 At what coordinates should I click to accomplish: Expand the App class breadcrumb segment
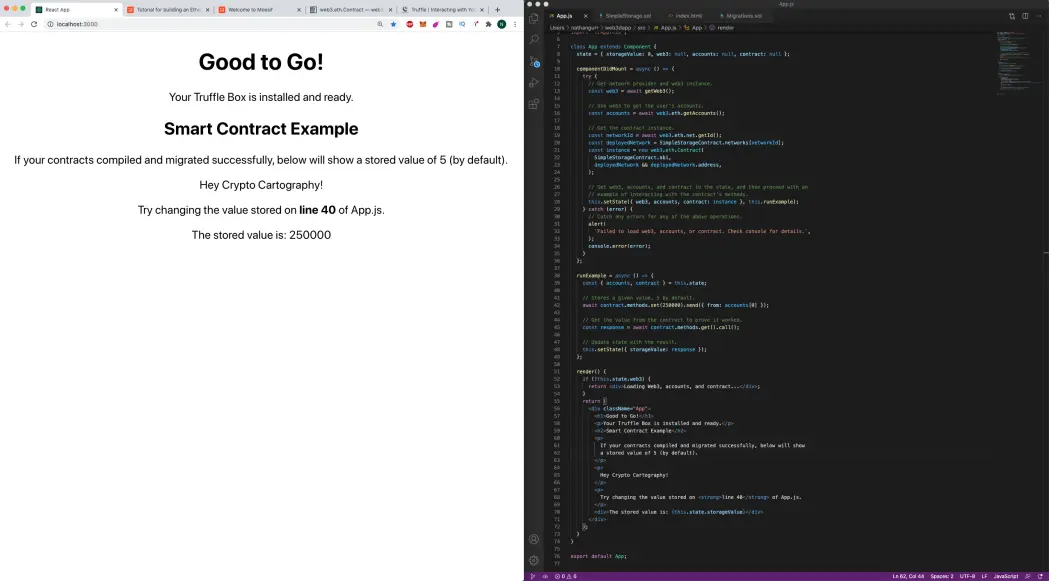(693, 28)
